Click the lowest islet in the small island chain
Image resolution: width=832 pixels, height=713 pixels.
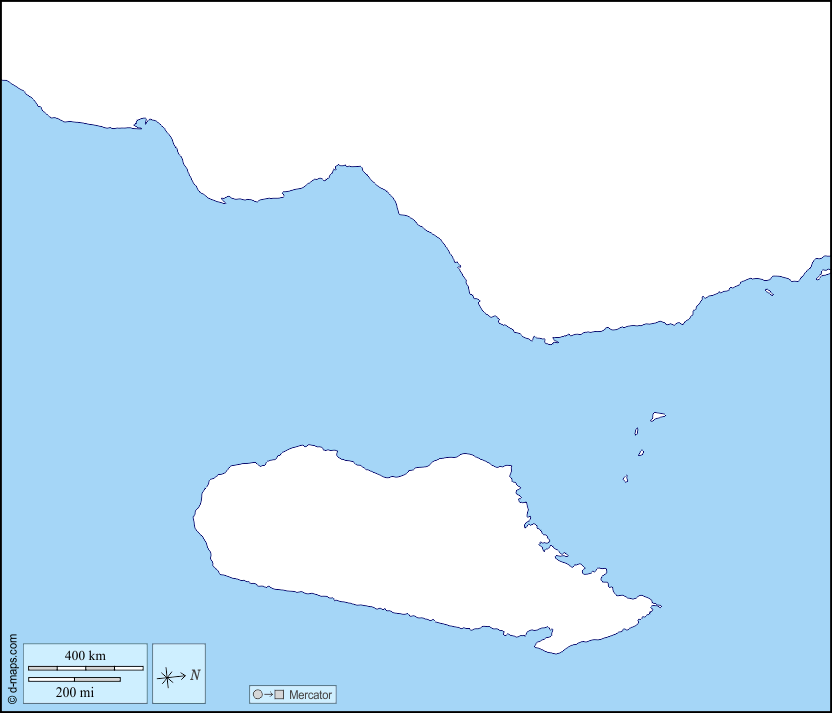pos(626,479)
